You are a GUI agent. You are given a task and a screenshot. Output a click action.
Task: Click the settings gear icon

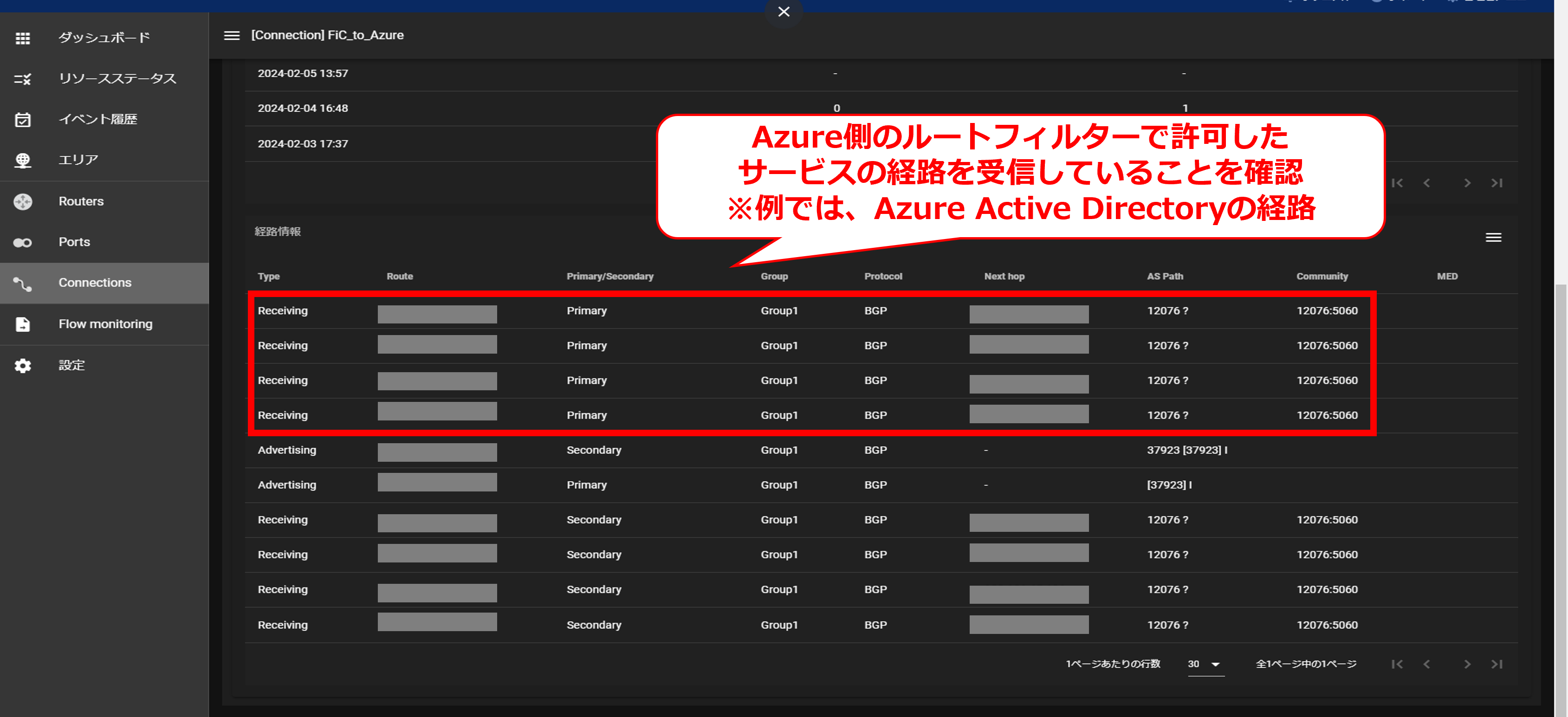[23, 366]
